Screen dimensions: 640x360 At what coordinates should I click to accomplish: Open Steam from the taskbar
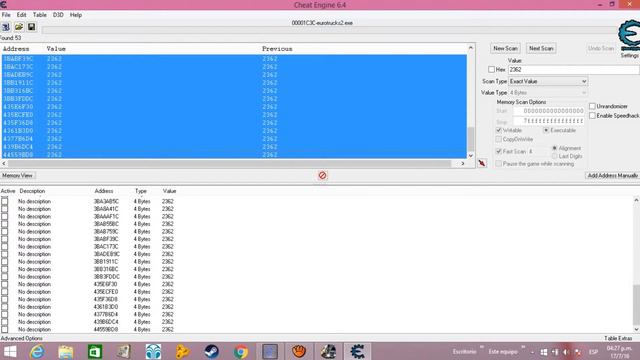(x=211, y=351)
